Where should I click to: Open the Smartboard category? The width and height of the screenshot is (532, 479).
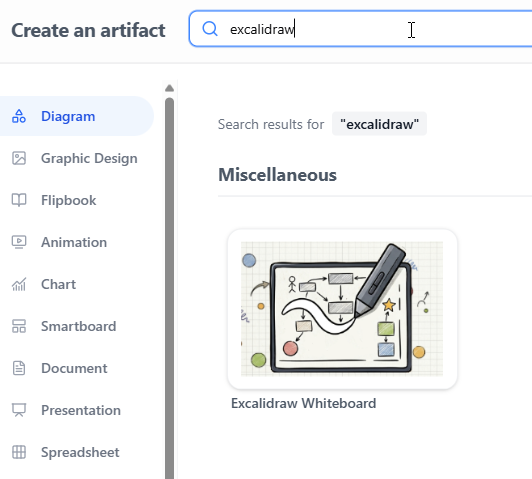click(77, 326)
